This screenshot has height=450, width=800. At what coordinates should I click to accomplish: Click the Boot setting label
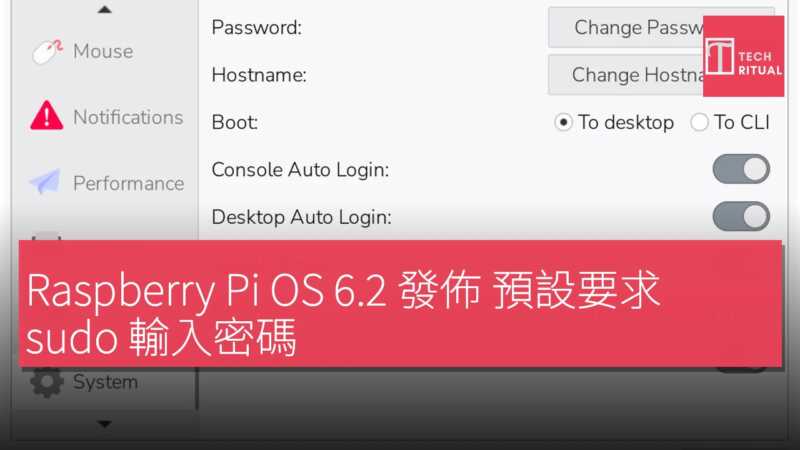[235, 122]
